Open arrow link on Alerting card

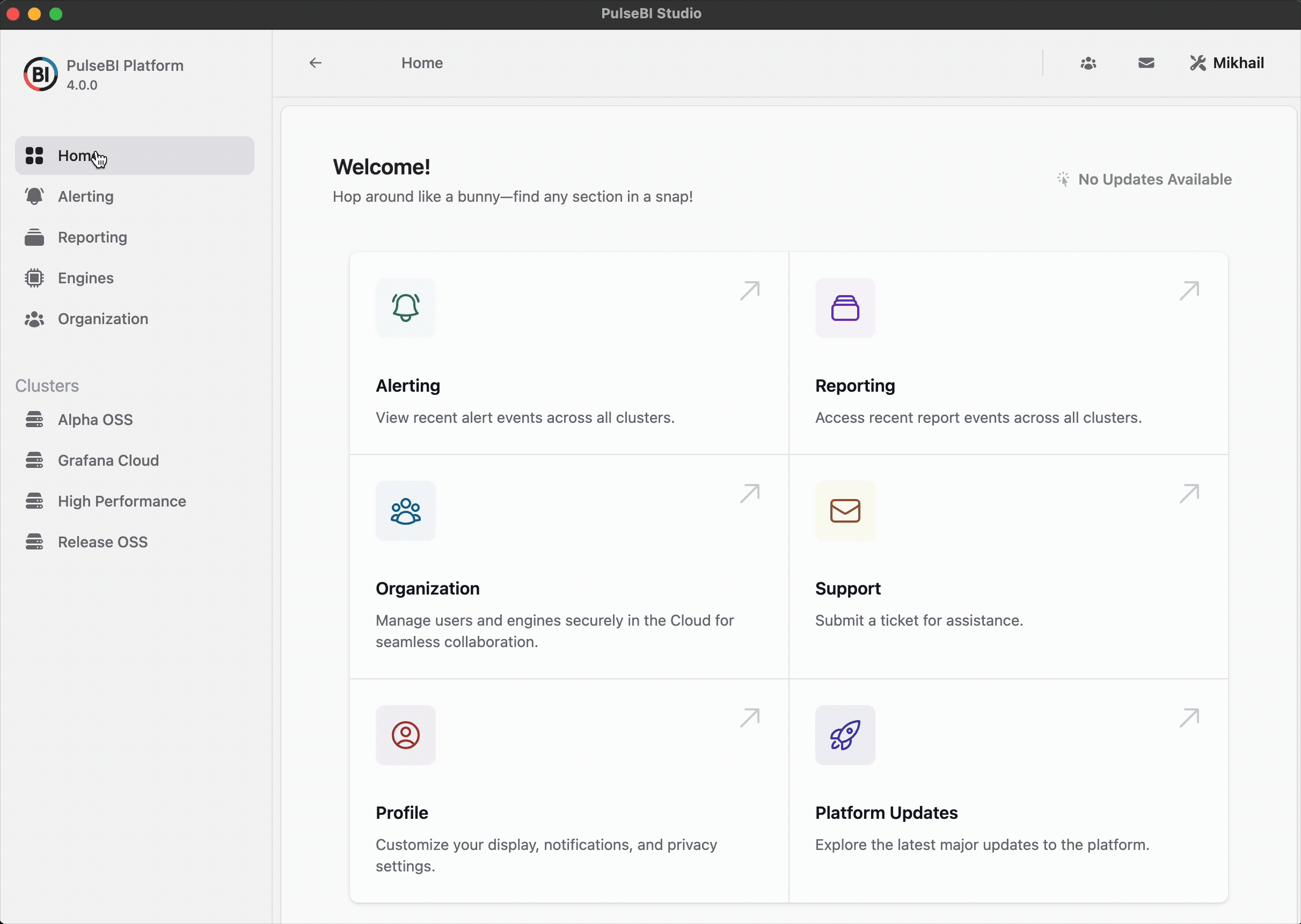[x=750, y=290]
